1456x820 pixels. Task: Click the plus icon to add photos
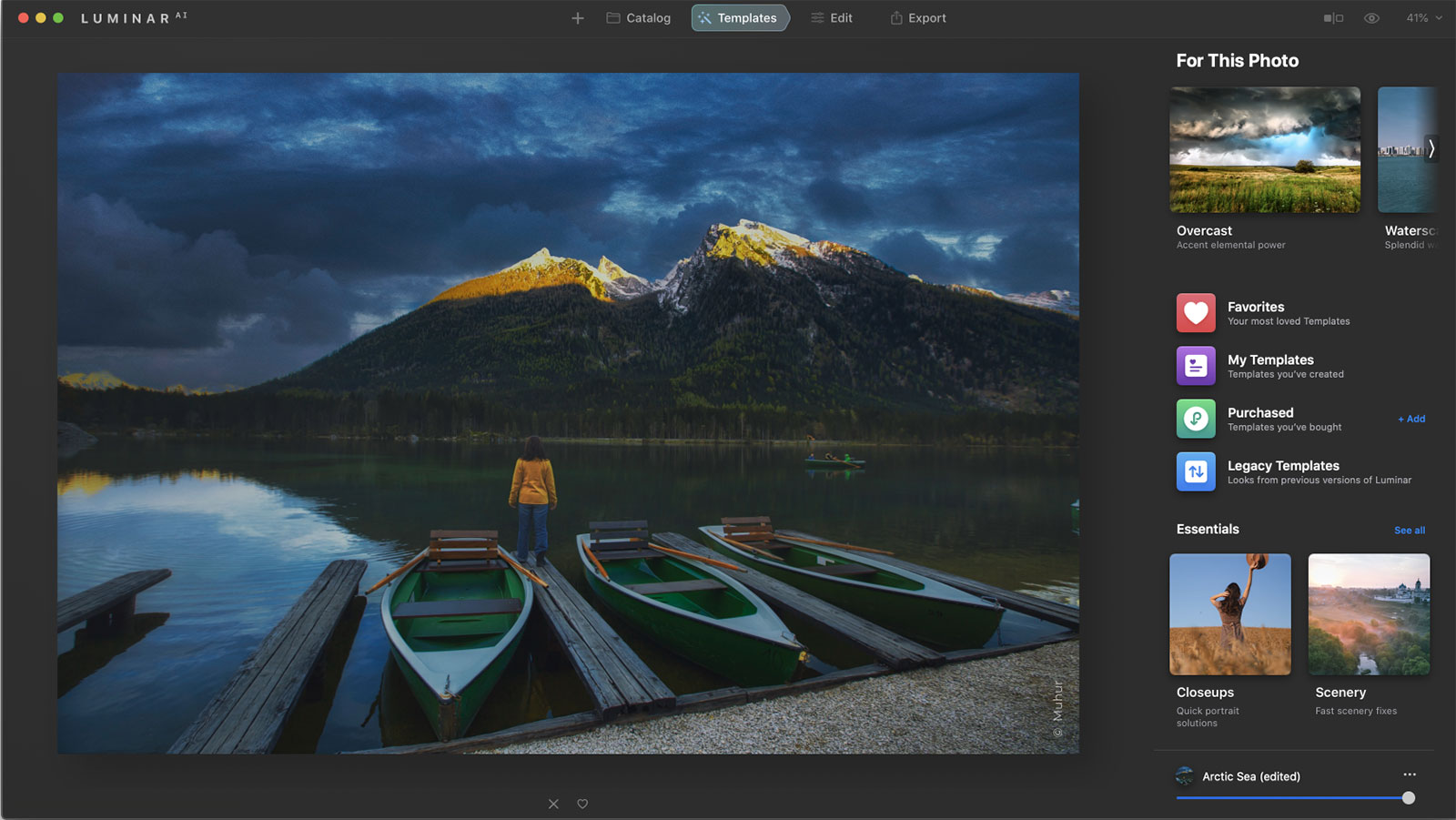click(577, 18)
